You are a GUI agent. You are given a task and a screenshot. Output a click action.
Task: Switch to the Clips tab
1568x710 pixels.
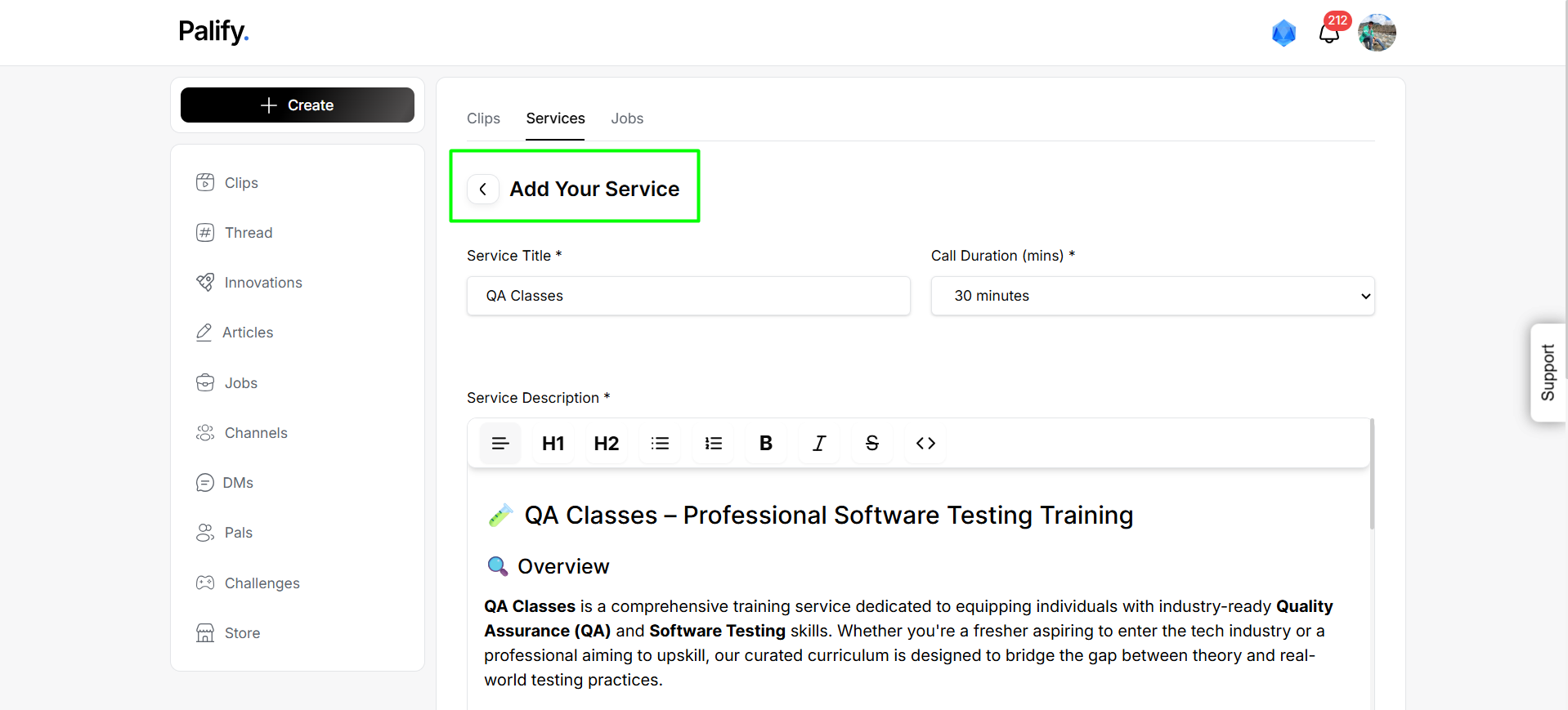coord(483,118)
